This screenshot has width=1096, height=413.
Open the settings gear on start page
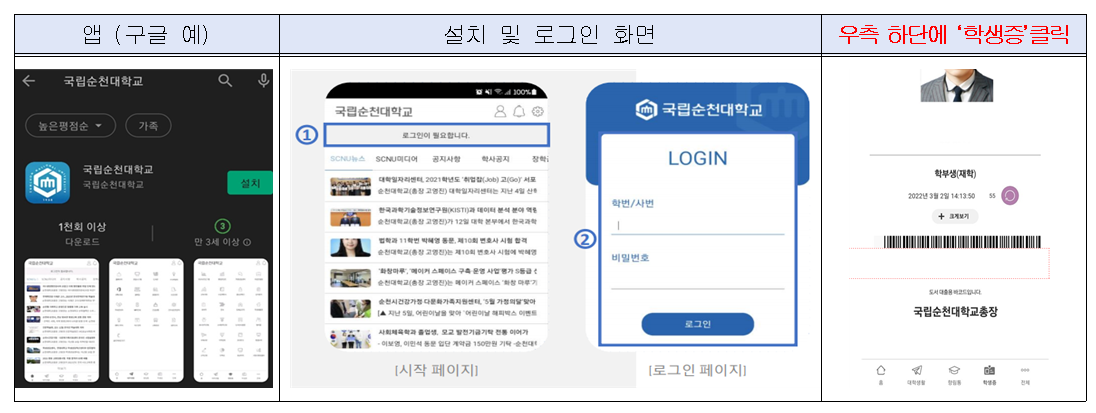[538, 110]
